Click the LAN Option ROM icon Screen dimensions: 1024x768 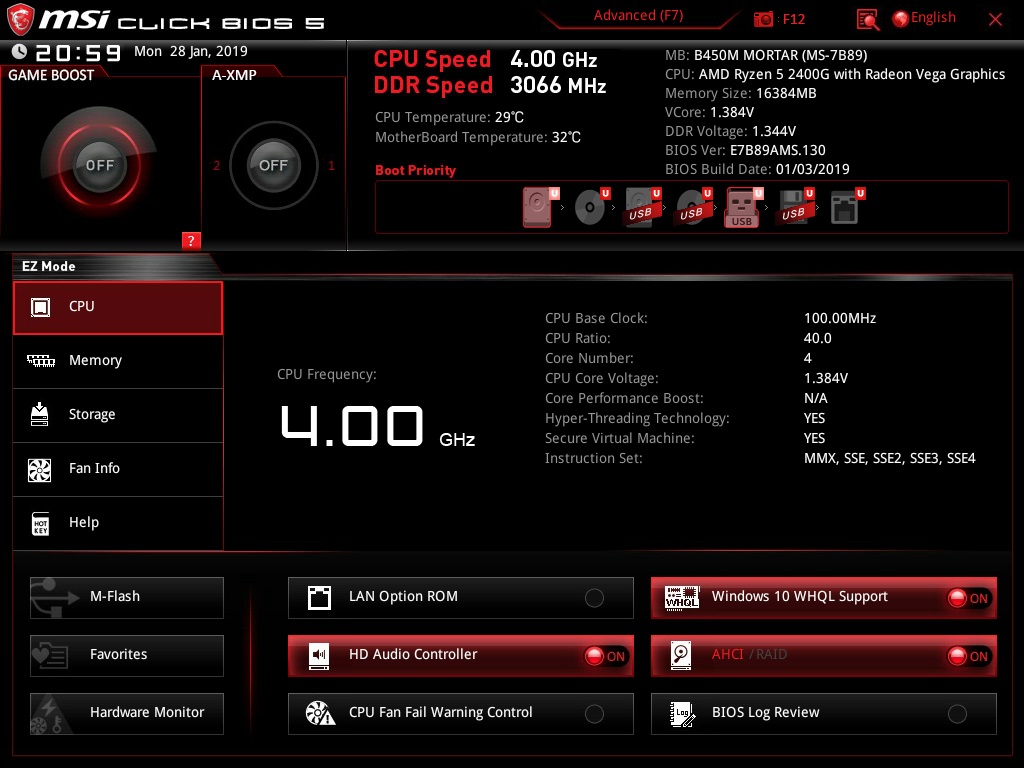coord(319,598)
